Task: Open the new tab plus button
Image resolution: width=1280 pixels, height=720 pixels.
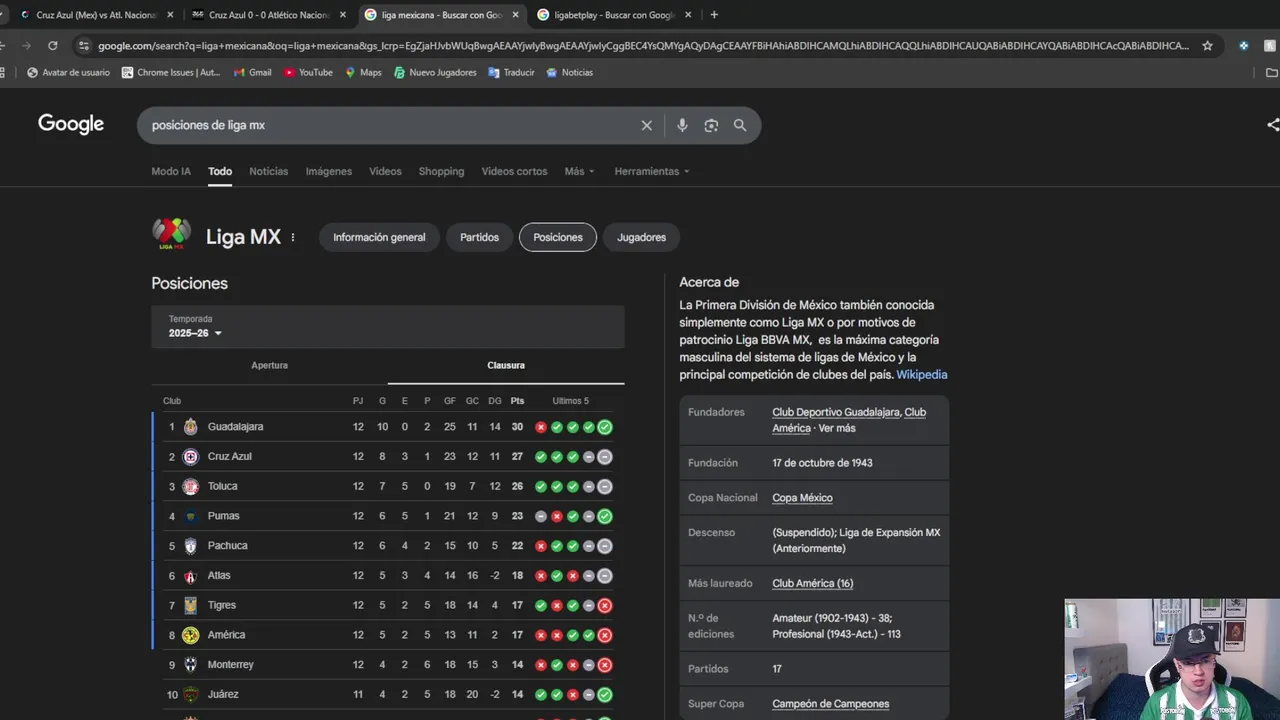Action: tap(714, 15)
